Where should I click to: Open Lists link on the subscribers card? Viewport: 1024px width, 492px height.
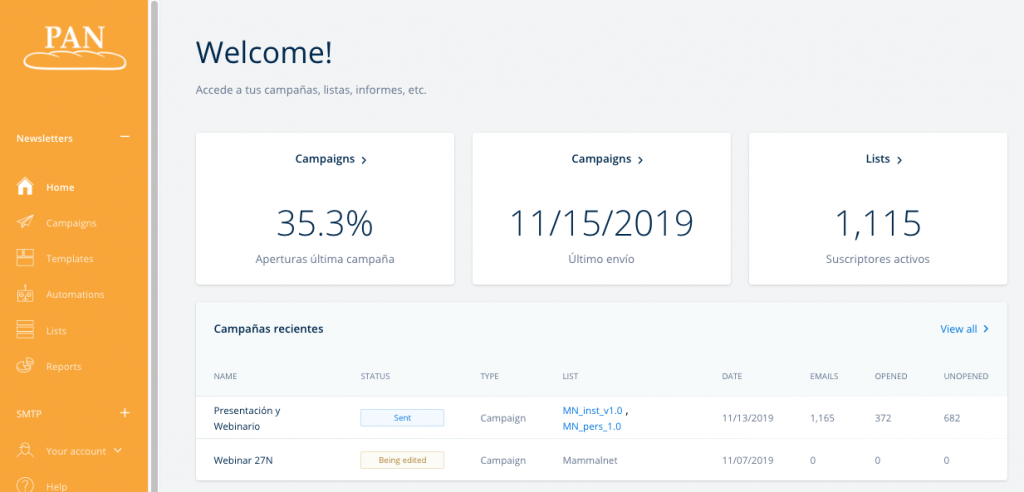pos(884,159)
